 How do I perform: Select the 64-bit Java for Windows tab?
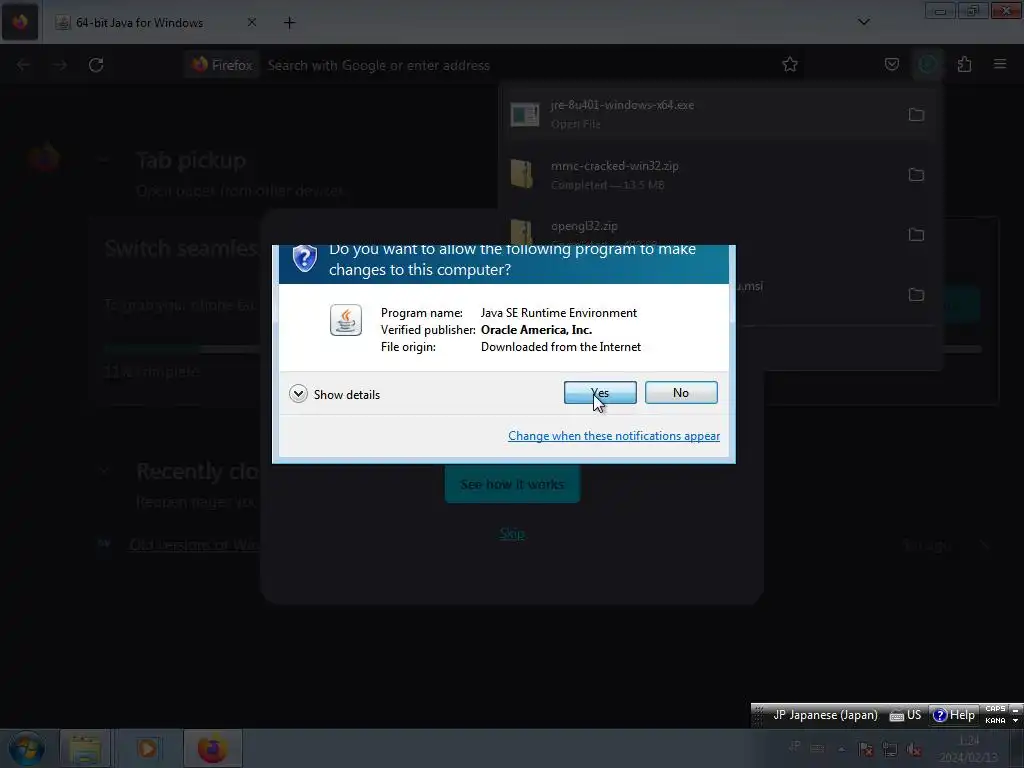[155, 23]
